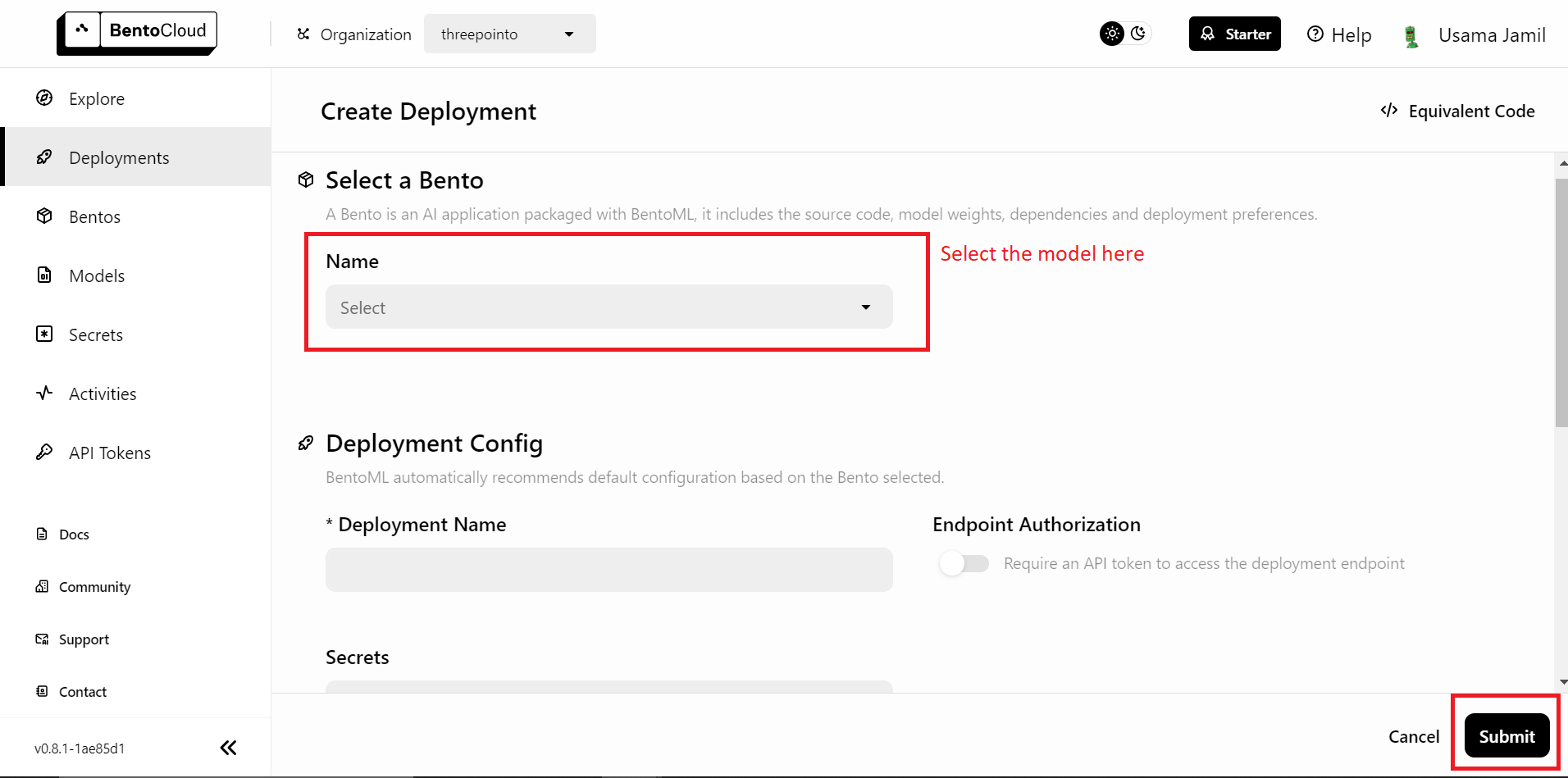Click the form's vertical scrollbar thumb
This screenshot has height=778, width=1568.
(1561, 302)
